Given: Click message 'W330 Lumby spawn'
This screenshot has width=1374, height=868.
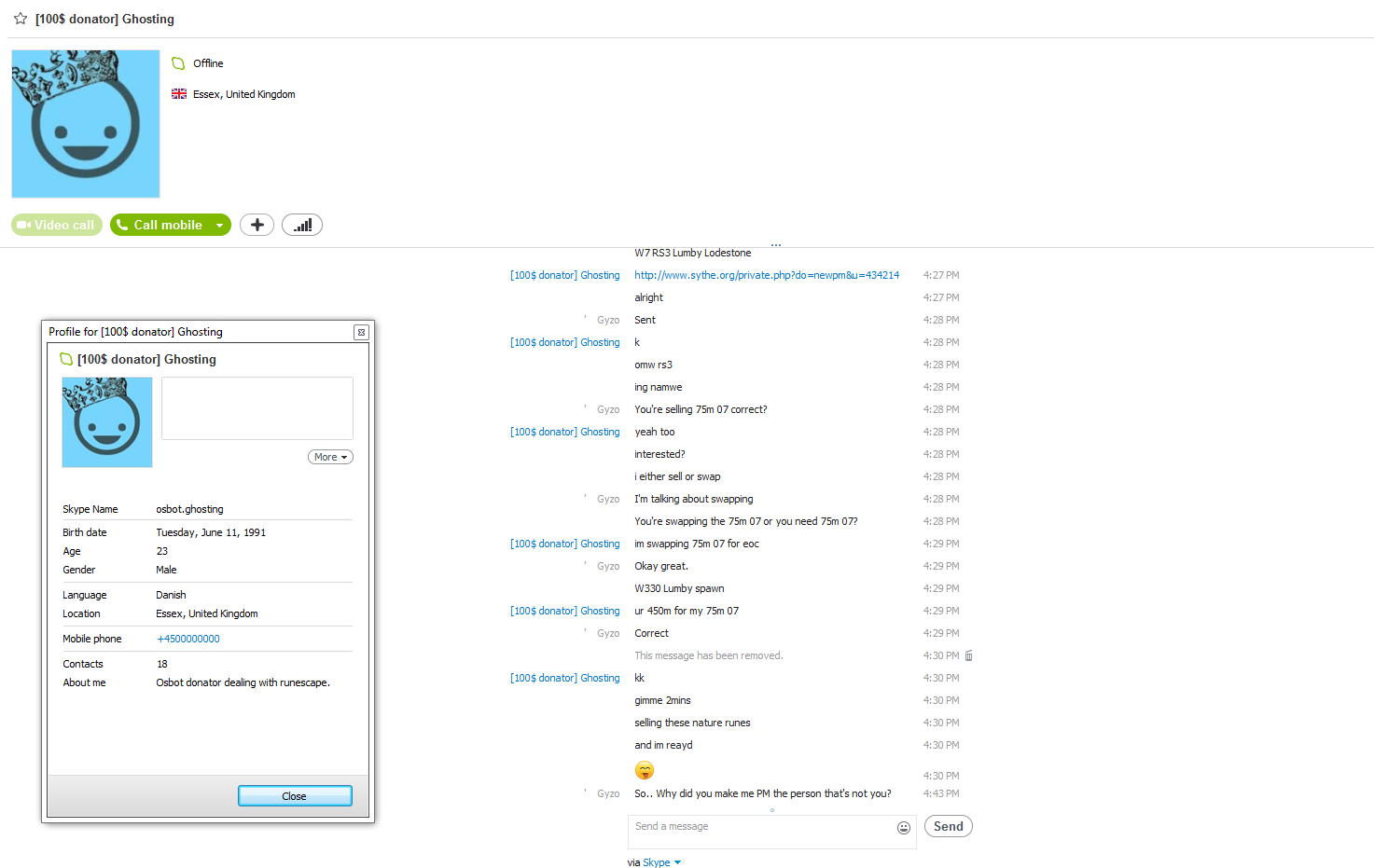Looking at the screenshot, I should point(679,588).
